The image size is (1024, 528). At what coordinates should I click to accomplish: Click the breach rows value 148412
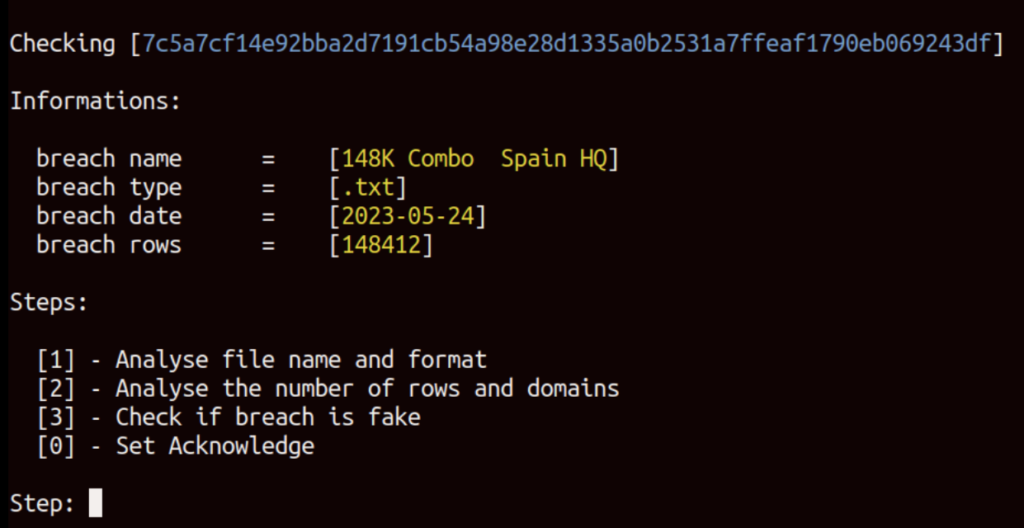381,245
